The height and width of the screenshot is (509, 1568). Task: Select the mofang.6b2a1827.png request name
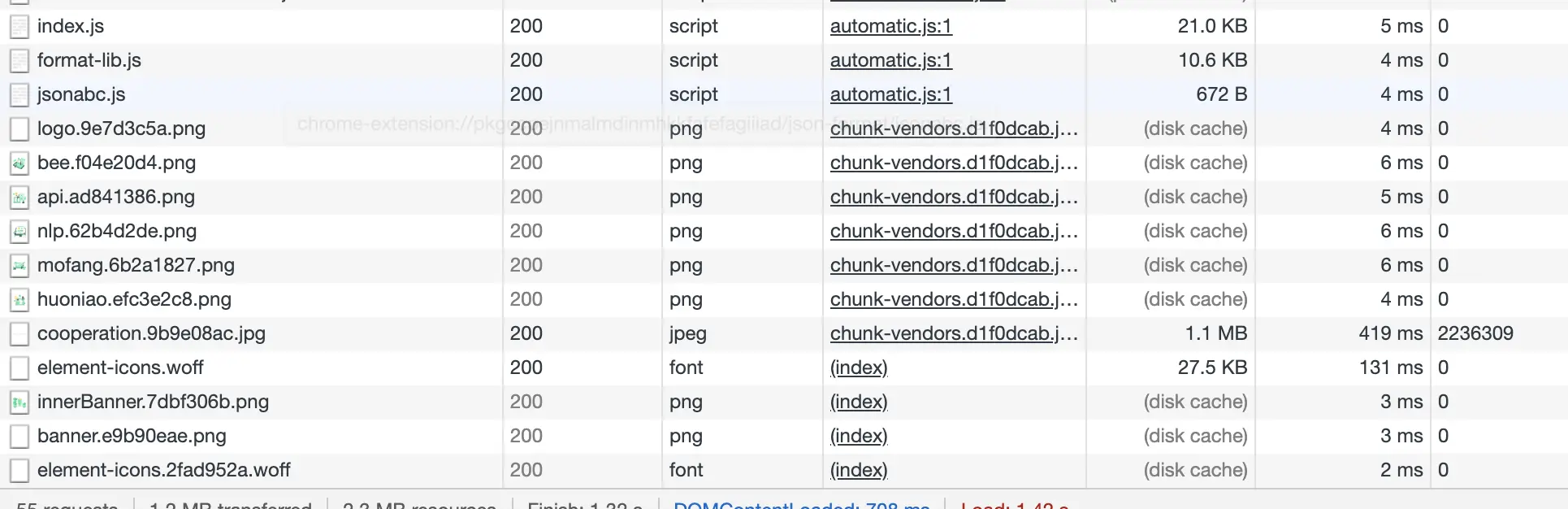(x=136, y=265)
